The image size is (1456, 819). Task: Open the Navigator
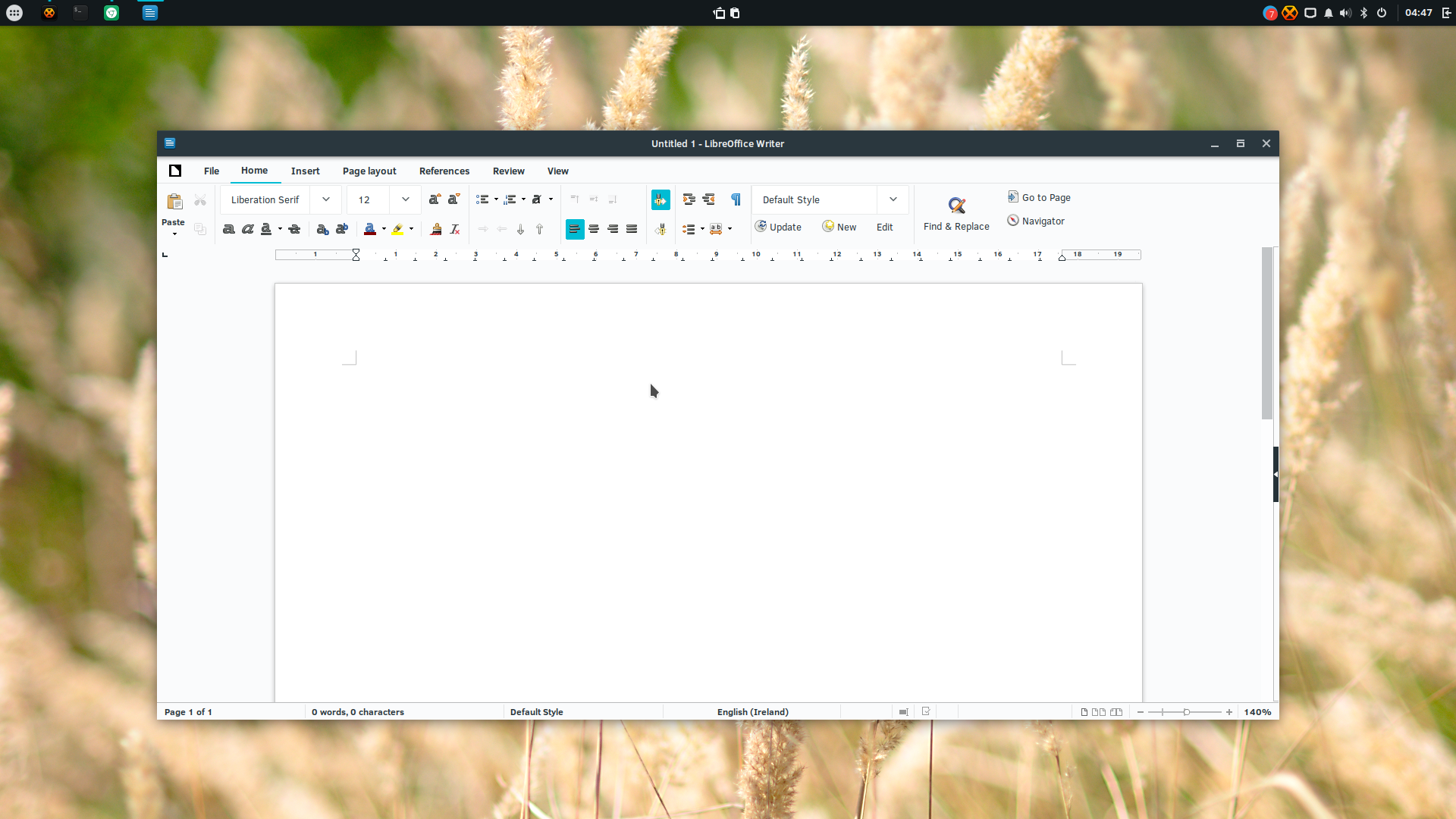click(1036, 221)
